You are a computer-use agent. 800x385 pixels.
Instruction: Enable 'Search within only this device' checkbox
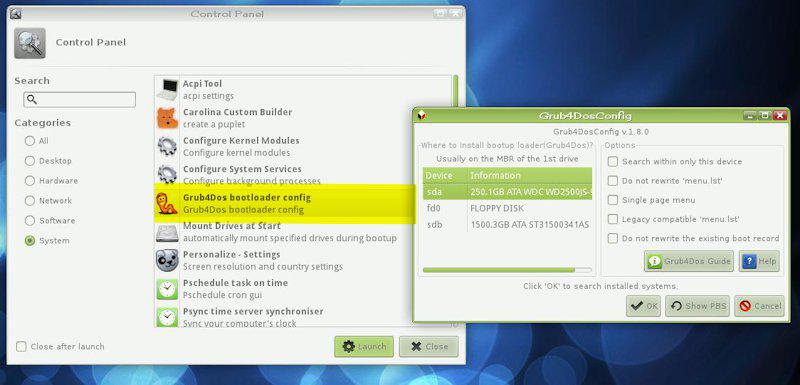point(613,162)
